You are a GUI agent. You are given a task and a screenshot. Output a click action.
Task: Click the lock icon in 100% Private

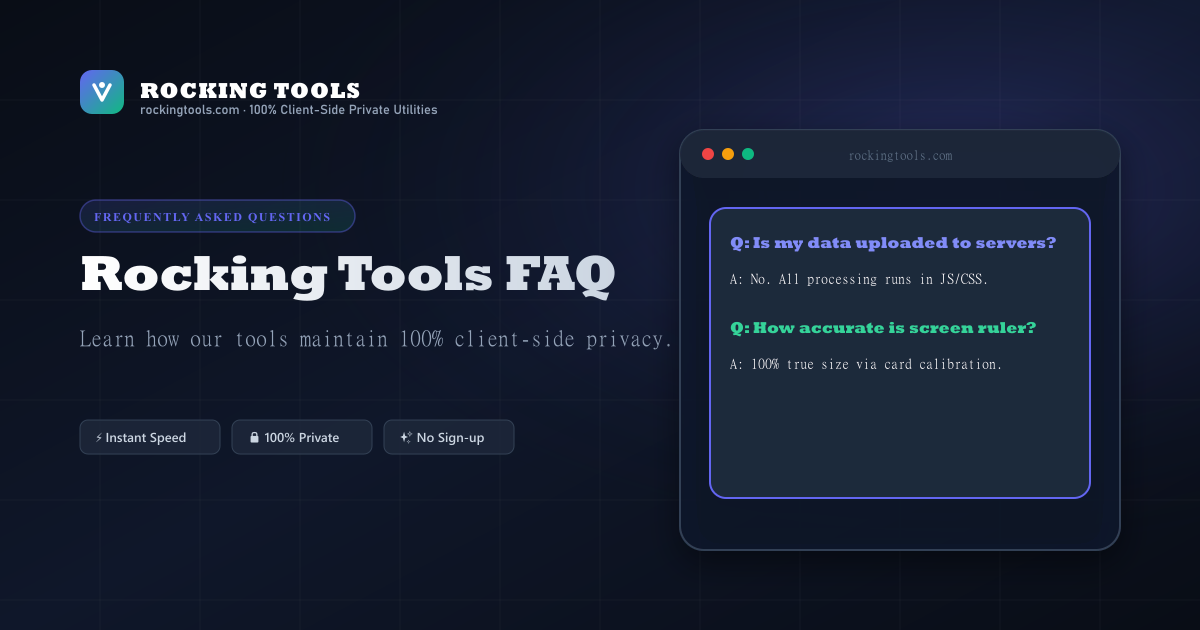[254, 438]
